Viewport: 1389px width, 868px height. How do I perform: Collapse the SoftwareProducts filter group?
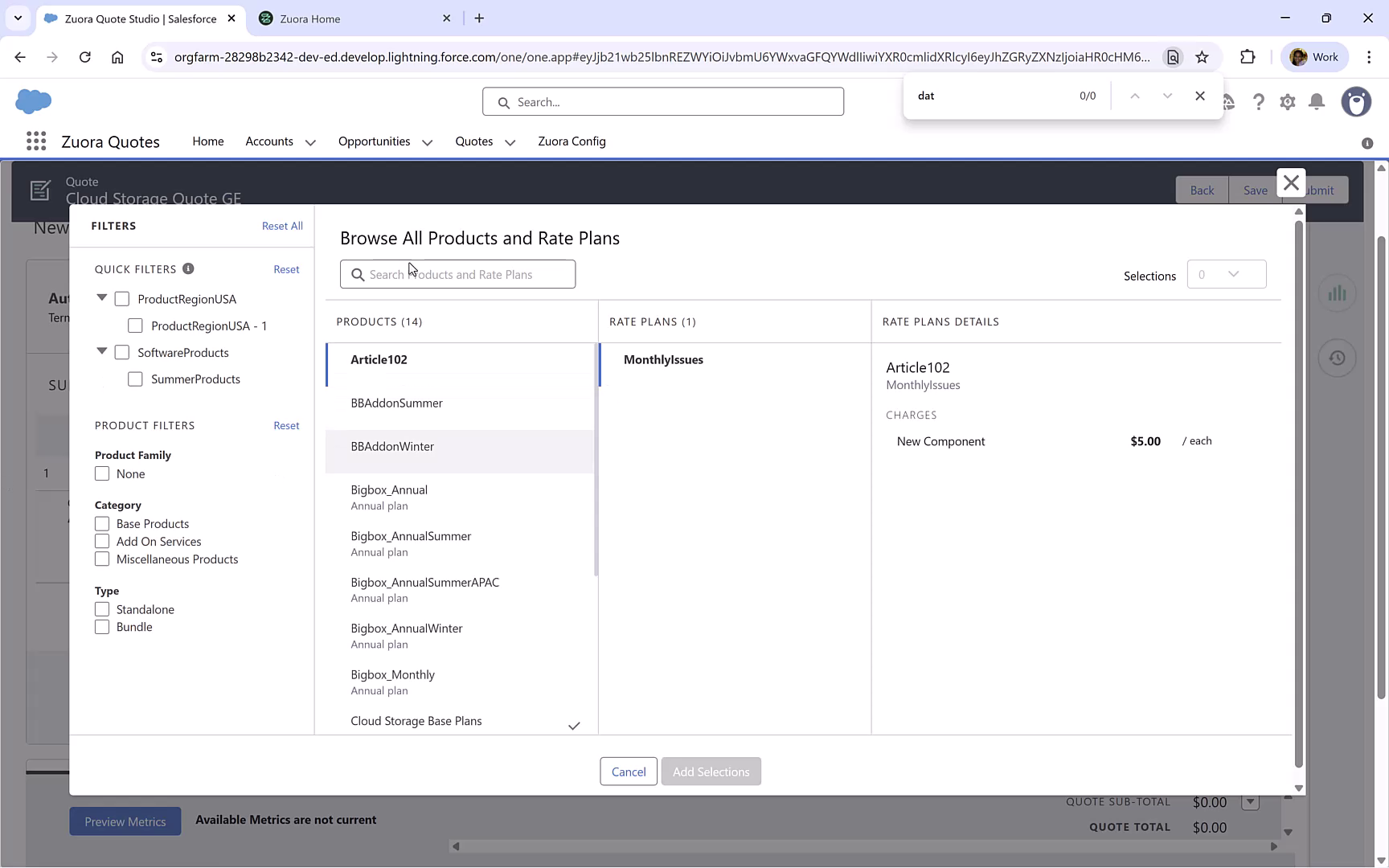coord(101,351)
